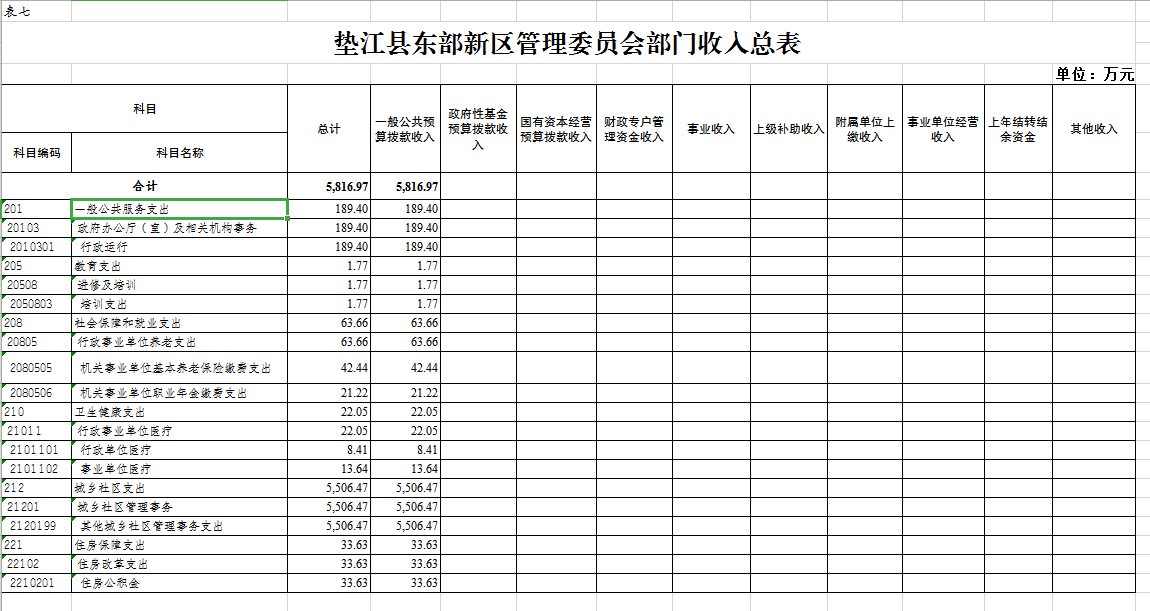Click subject code 205
The height and width of the screenshot is (611, 1150).
(x=37, y=266)
